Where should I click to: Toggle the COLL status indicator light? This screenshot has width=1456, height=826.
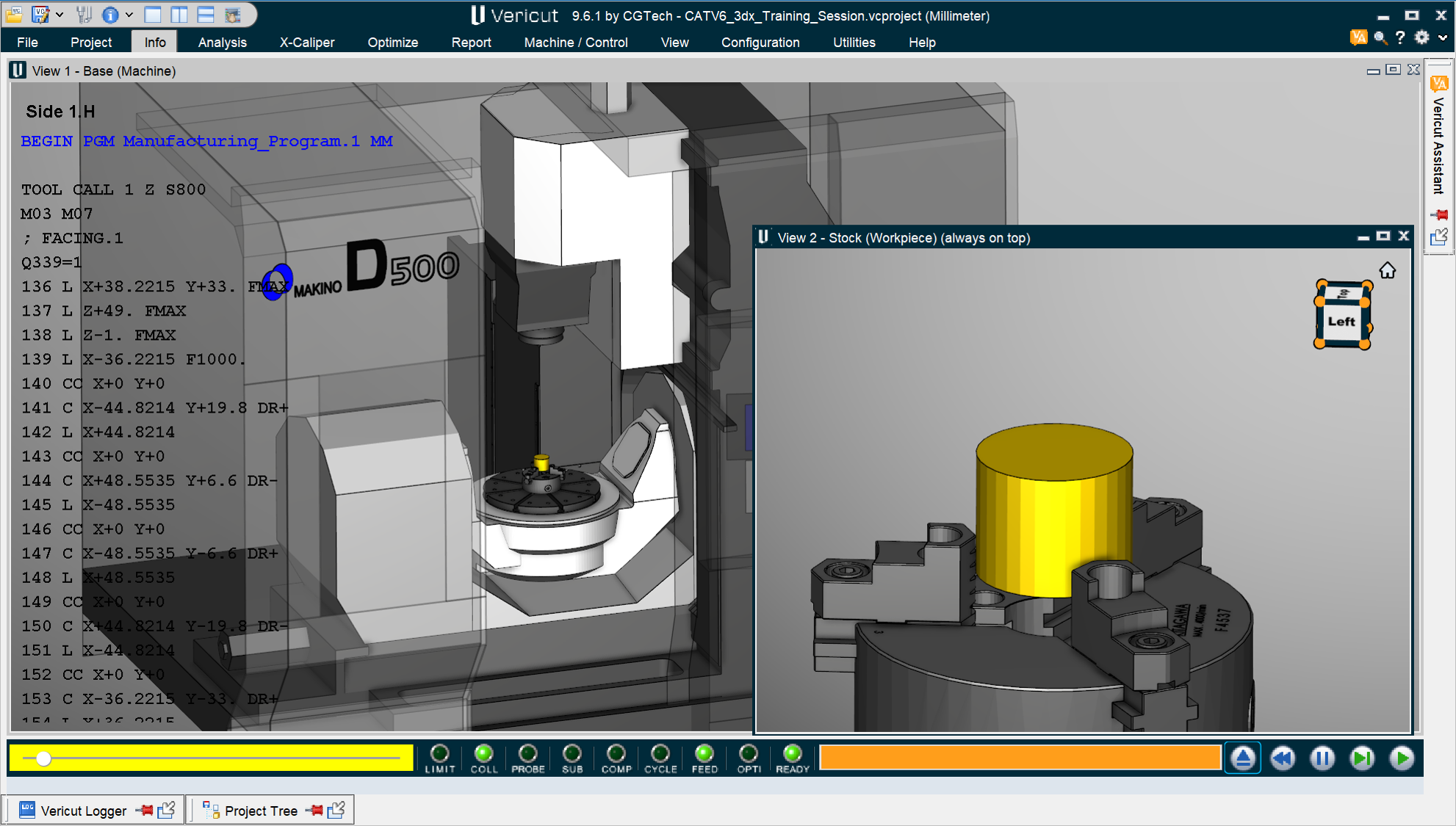pyautogui.click(x=483, y=754)
